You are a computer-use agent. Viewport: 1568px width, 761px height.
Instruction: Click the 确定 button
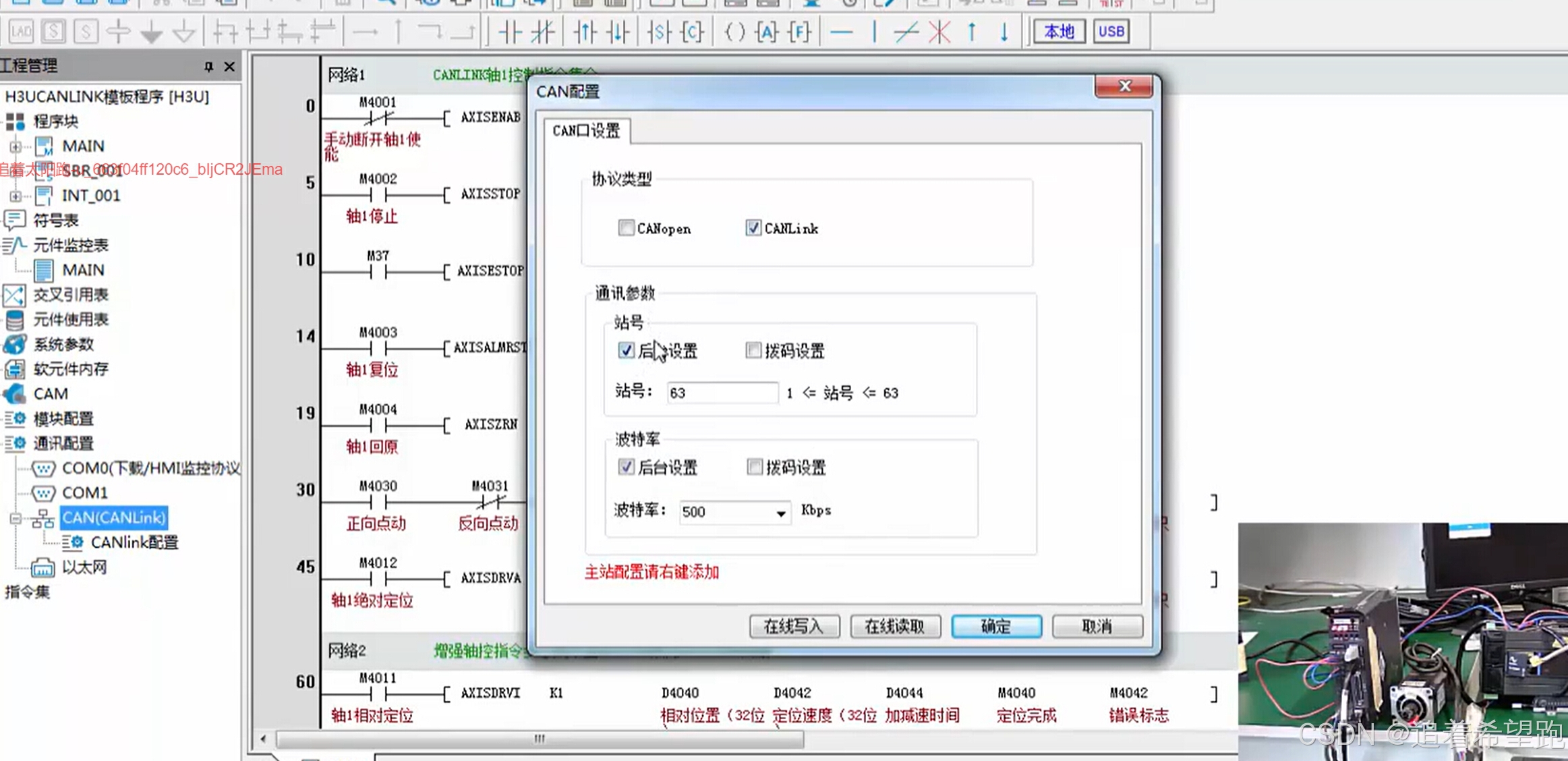tap(996, 626)
